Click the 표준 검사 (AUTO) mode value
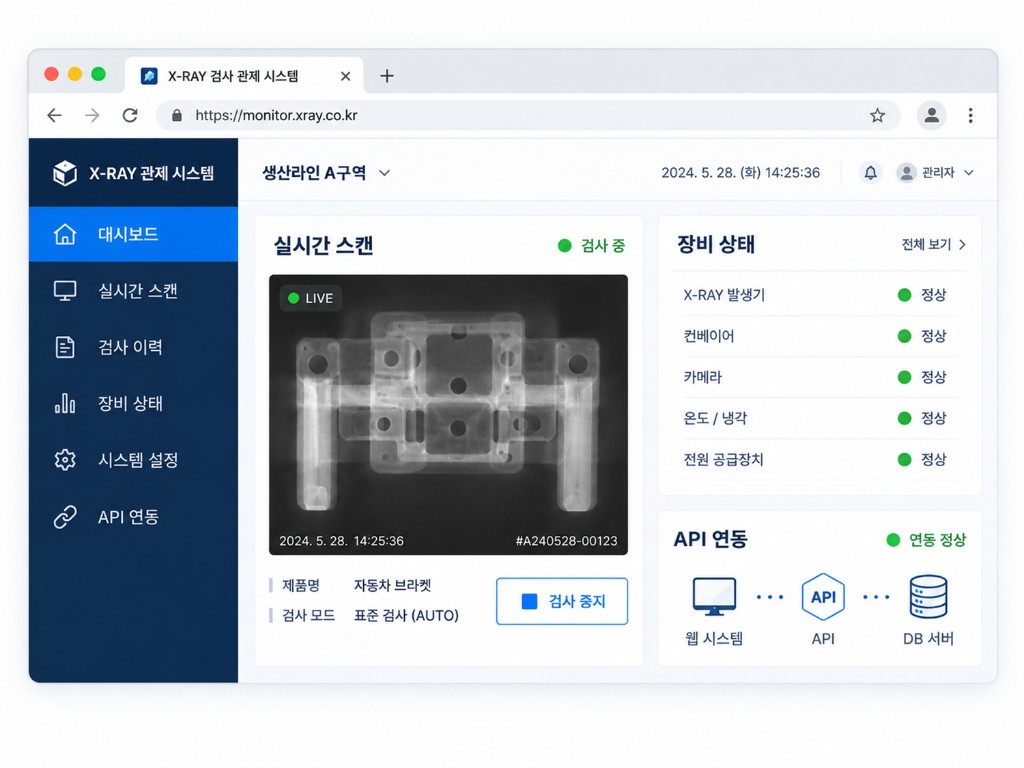The height and width of the screenshot is (768, 1024). pyautogui.click(x=406, y=615)
